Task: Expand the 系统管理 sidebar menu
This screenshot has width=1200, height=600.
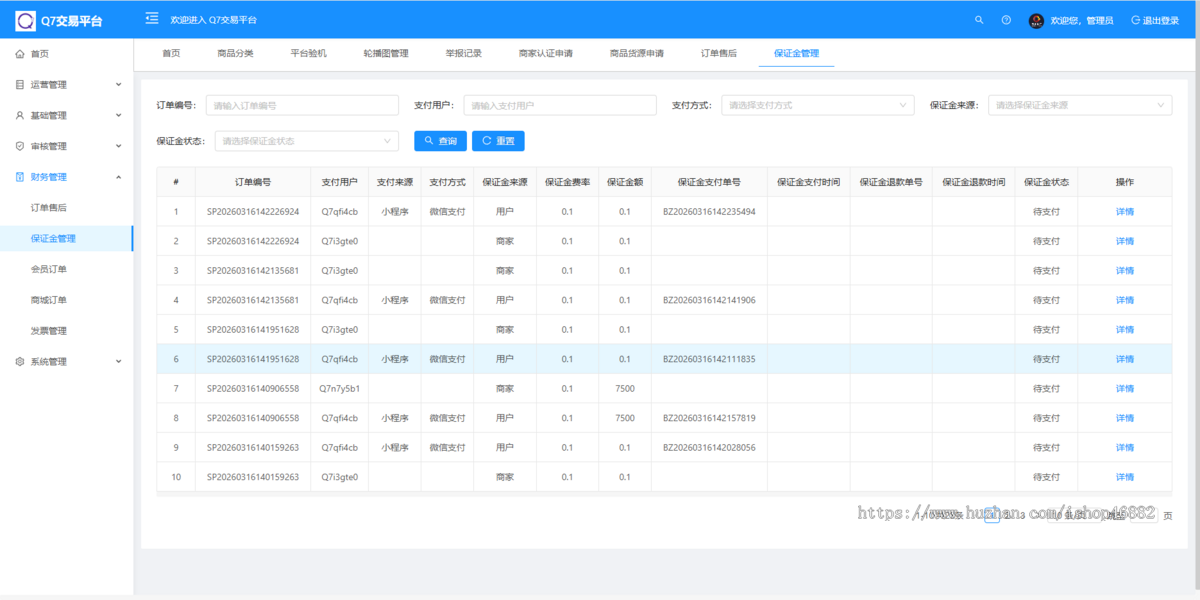Action: 66,362
